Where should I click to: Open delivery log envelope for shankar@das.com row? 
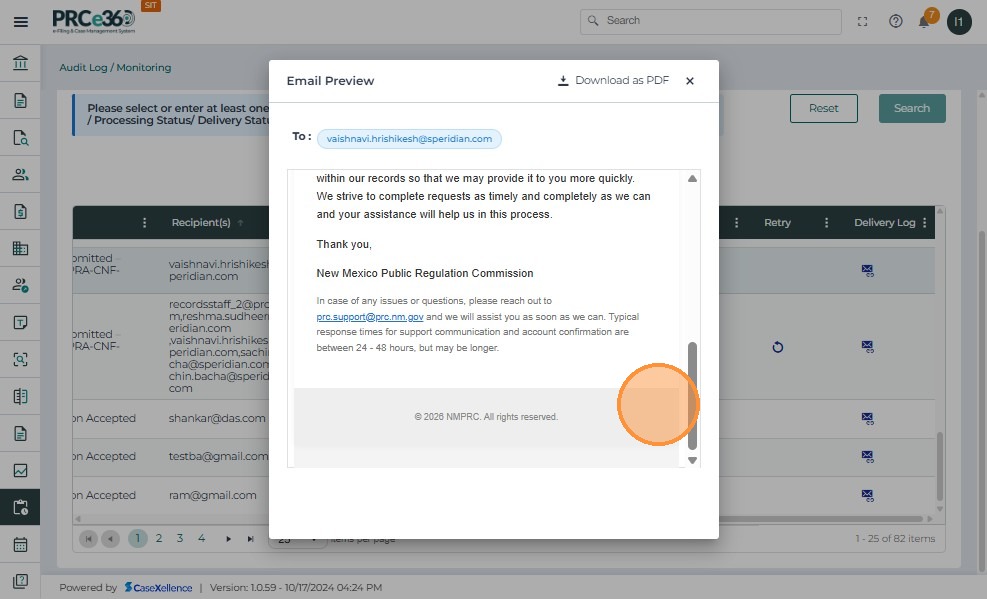pos(867,418)
